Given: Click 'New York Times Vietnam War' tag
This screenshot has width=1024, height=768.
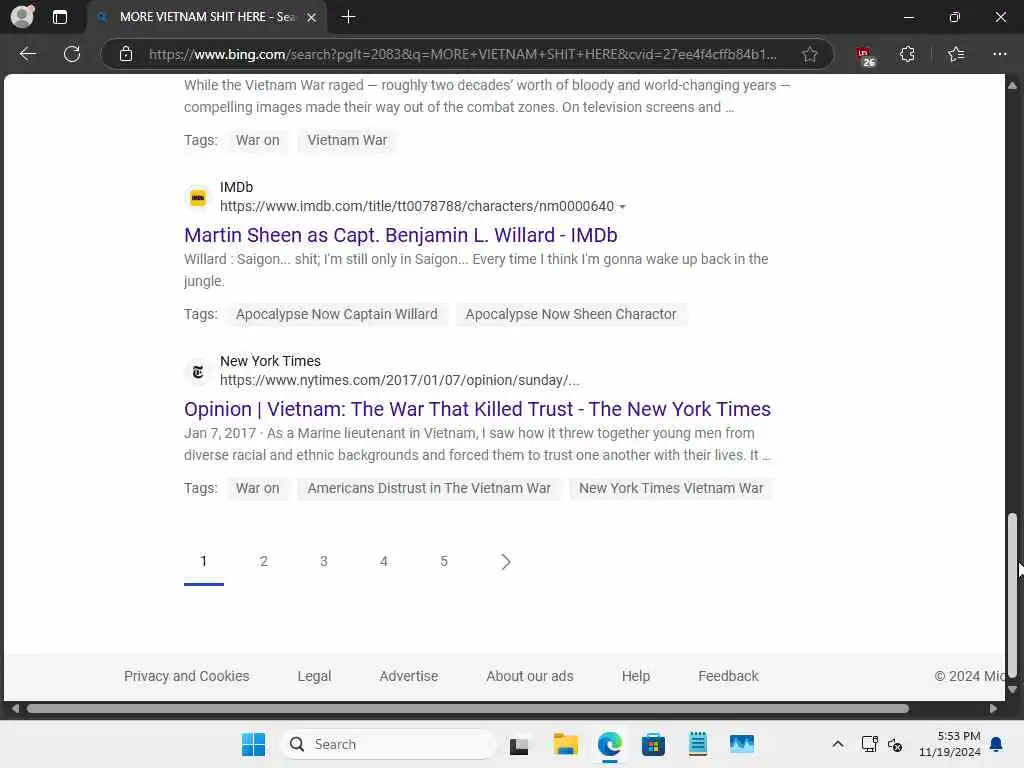Looking at the screenshot, I should tap(671, 488).
